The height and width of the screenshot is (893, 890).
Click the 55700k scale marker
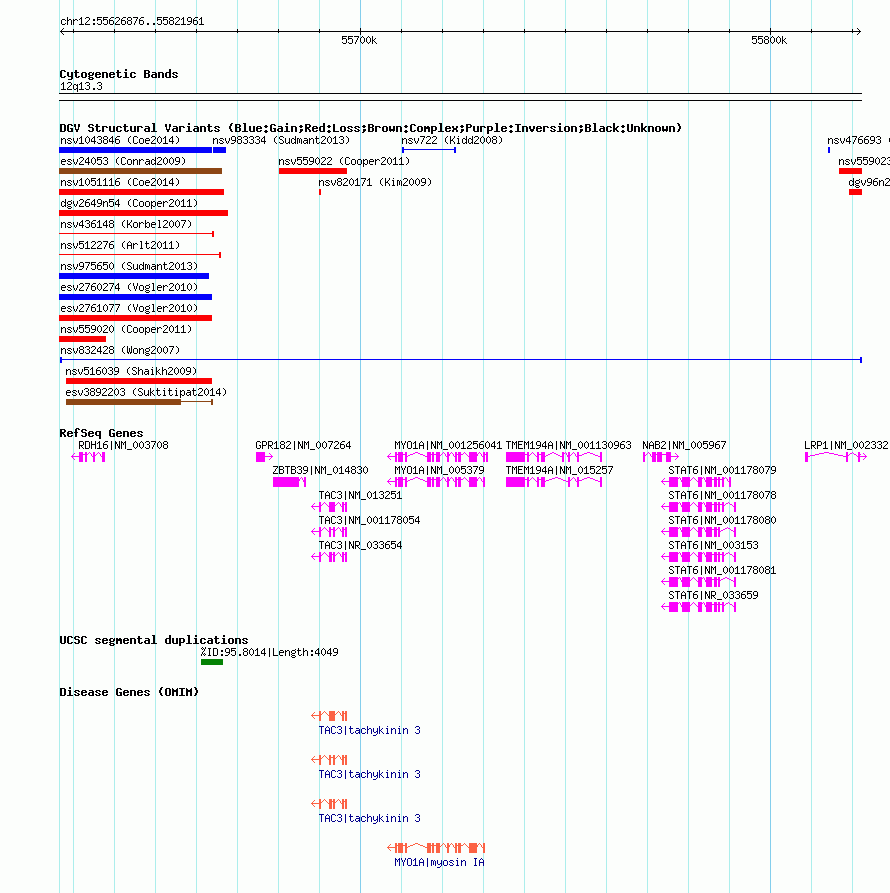coord(359,40)
